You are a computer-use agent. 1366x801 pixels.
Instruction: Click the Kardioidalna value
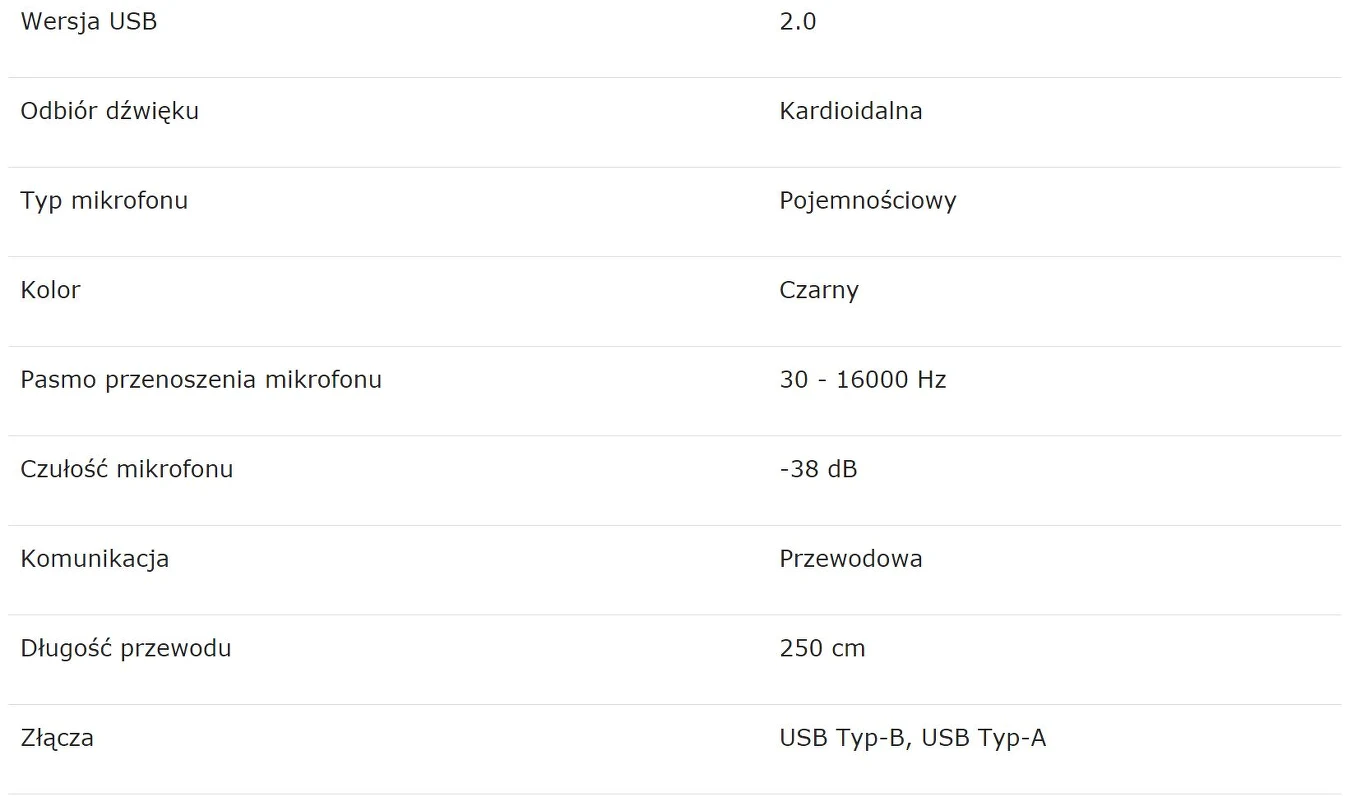click(x=851, y=111)
